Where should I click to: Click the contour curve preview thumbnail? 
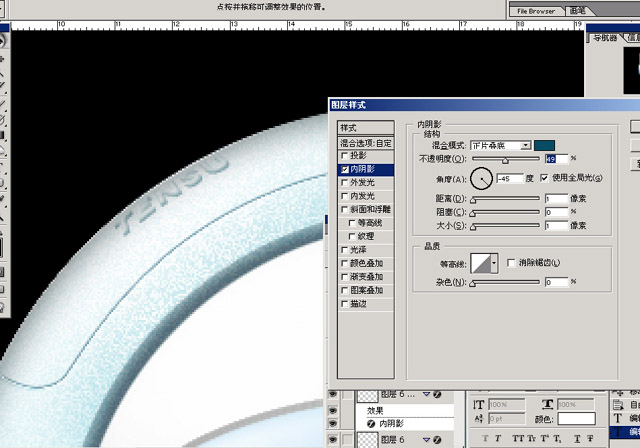[x=481, y=263]
